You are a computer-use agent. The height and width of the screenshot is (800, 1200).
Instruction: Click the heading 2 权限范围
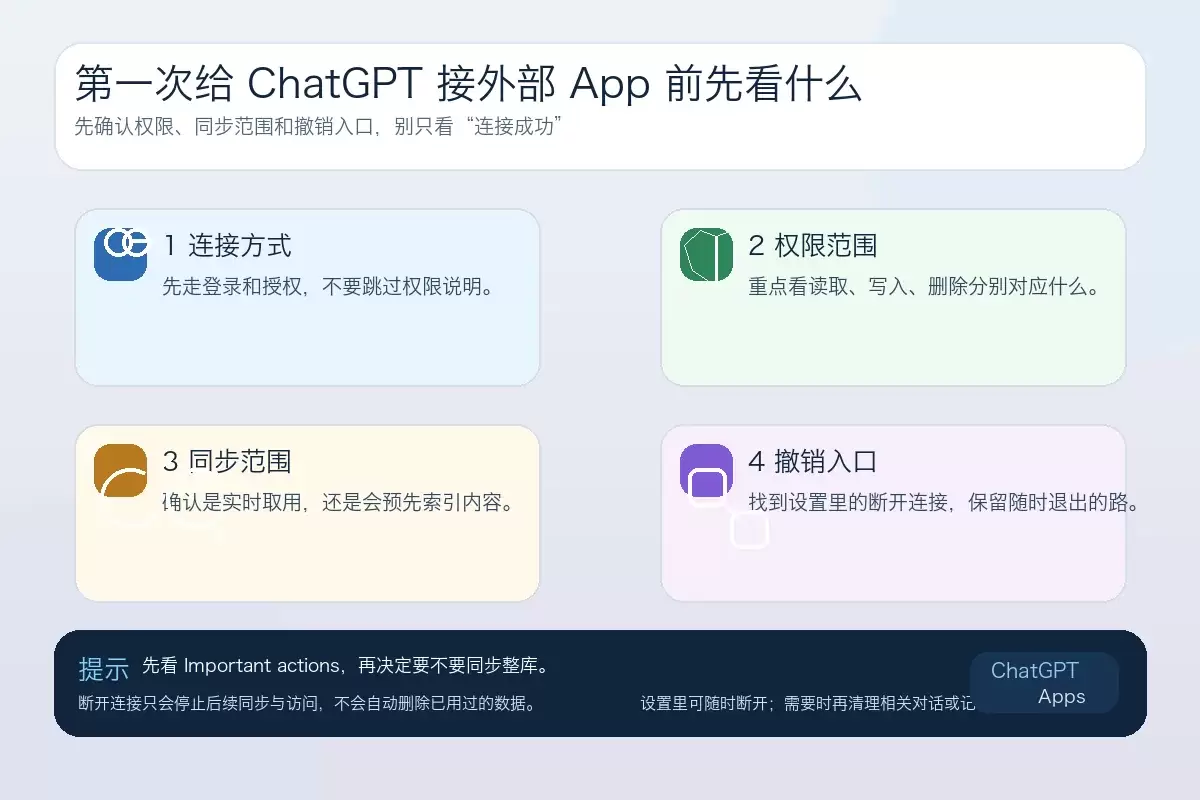[x=813, y=245]
